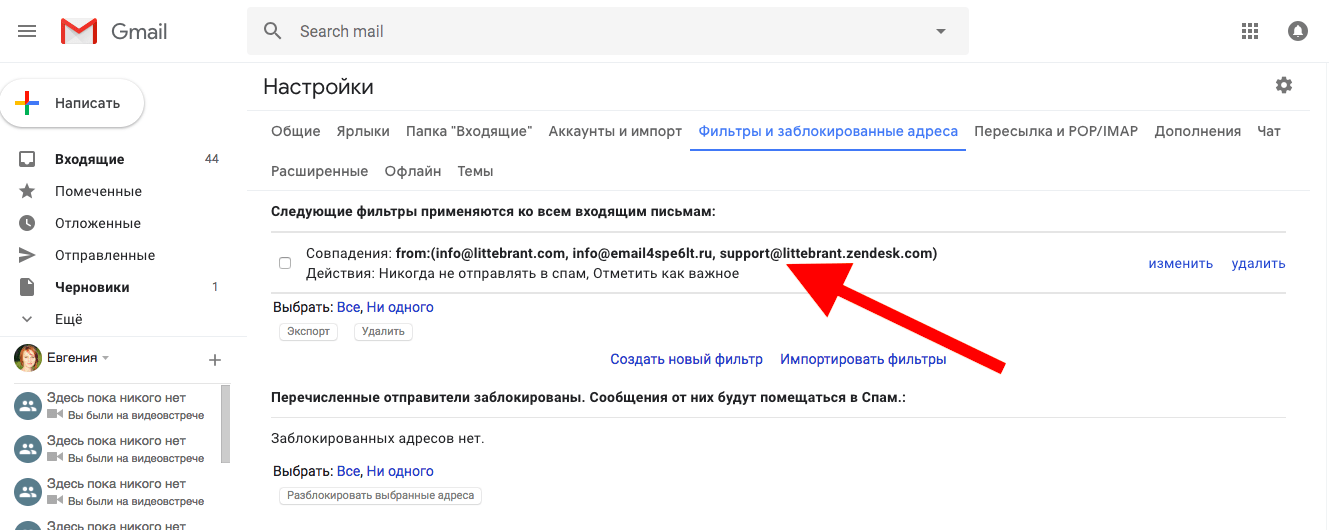The height and width of the screenshot is (530, 1329).
Task: Open the Отложенные snoozed folder
Action: pyautogui.click(x=97, y=223)
